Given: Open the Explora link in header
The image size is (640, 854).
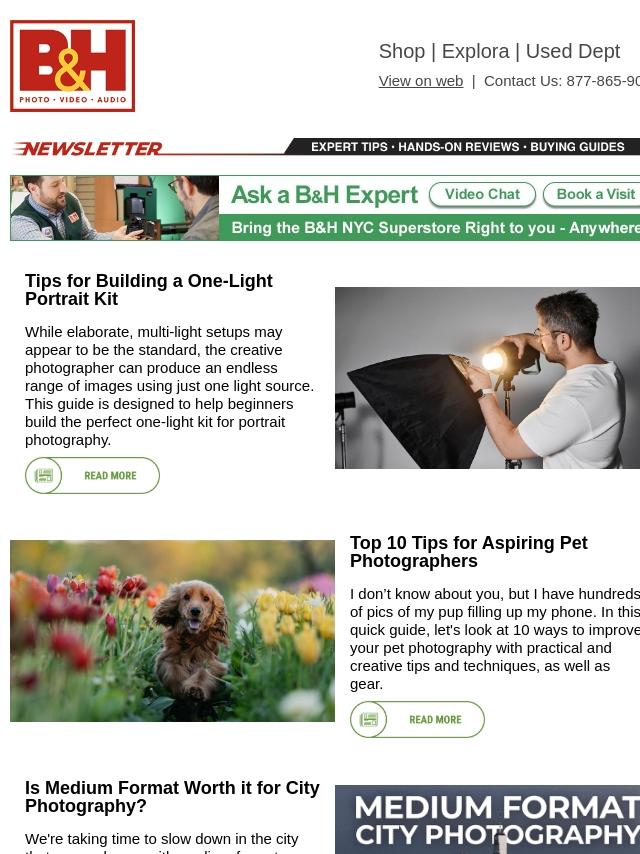Looking at the screenshot, I should [x=475, y=51].
